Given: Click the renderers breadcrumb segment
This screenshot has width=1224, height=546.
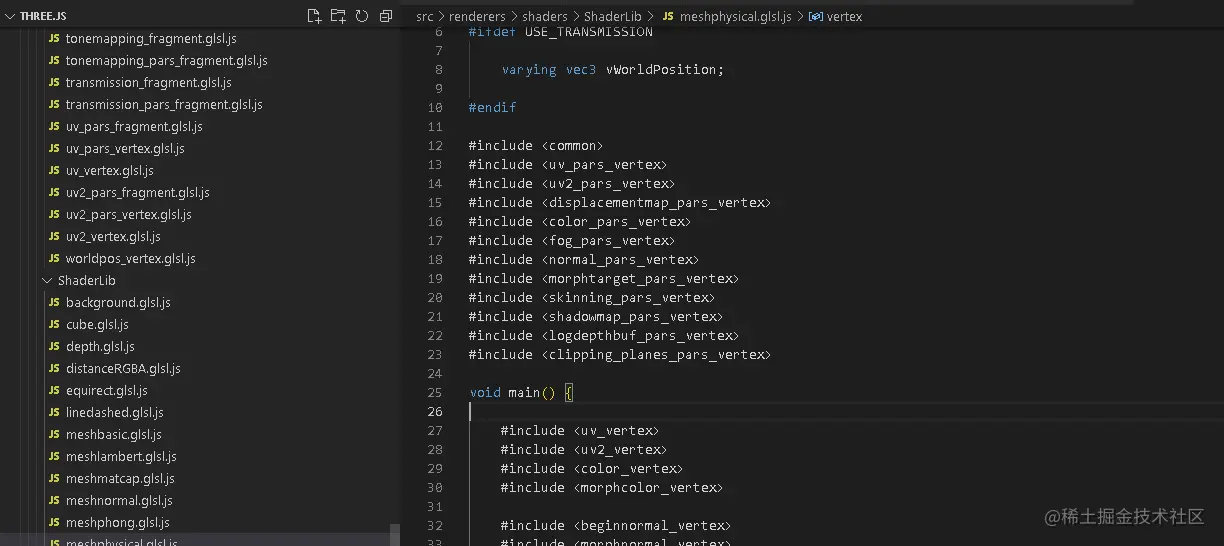Looking at the screenshot, I should 478,17.
